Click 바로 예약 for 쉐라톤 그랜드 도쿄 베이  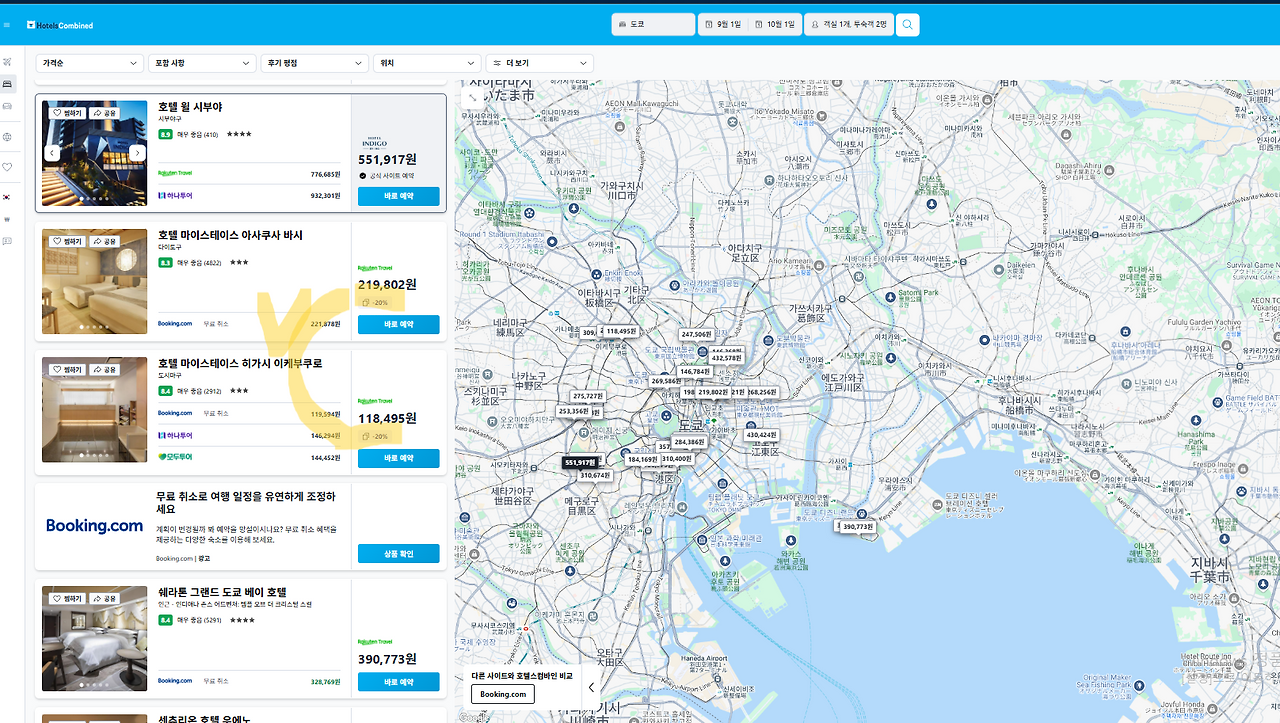pos(398,681)
